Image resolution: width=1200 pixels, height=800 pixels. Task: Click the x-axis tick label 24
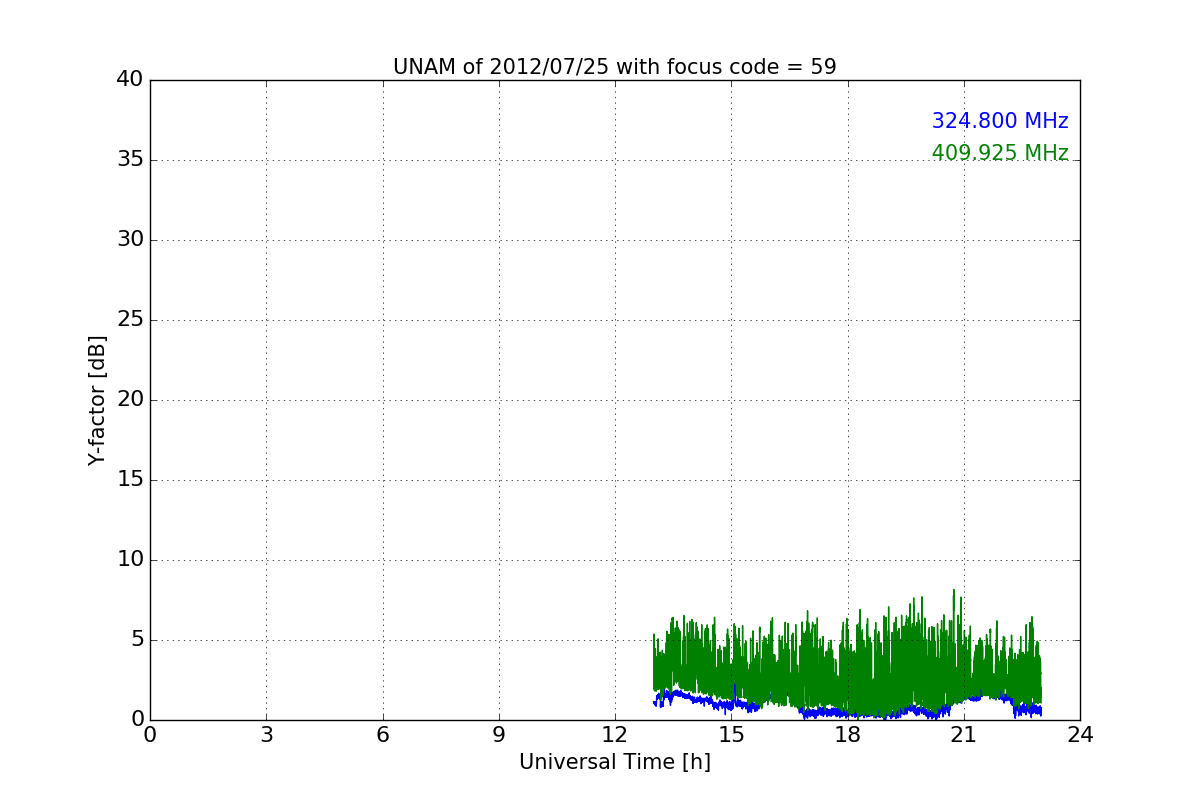(1080, 735)
